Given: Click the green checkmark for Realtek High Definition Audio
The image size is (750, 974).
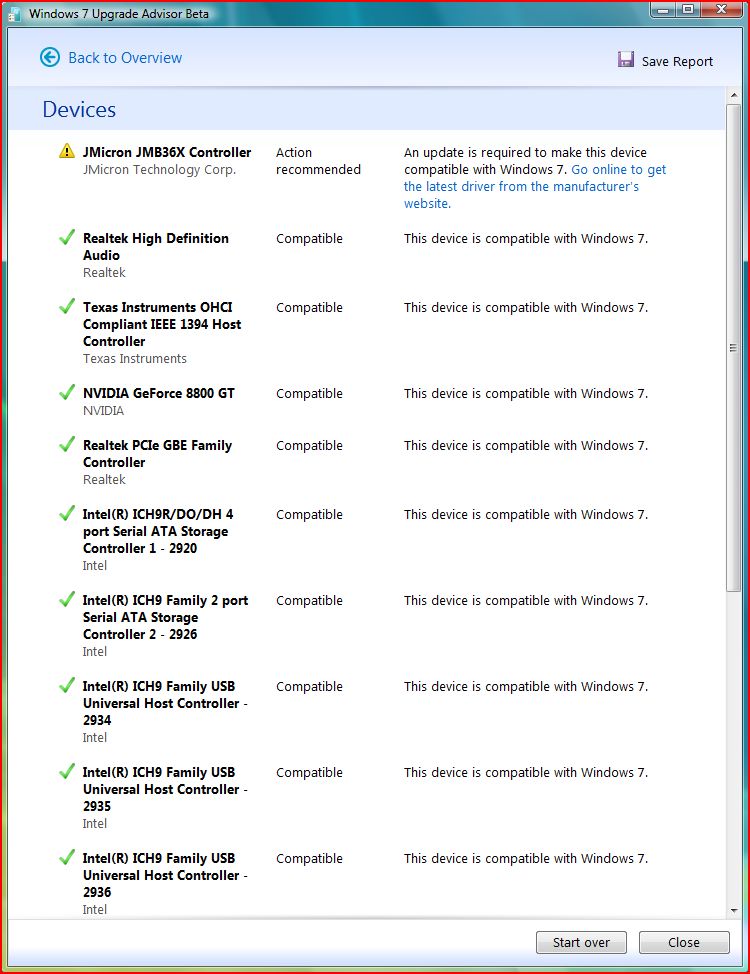Looking at the screenshot, I should [x=66, y=237].
